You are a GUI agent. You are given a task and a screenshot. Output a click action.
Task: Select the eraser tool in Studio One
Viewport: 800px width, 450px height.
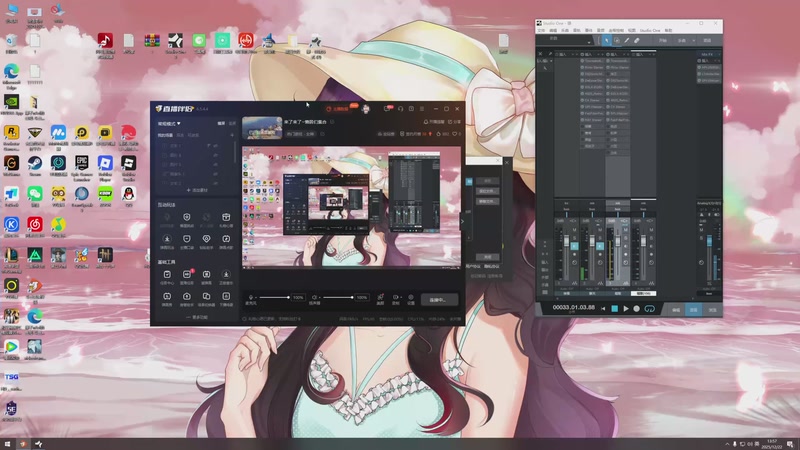click(637, 40)
